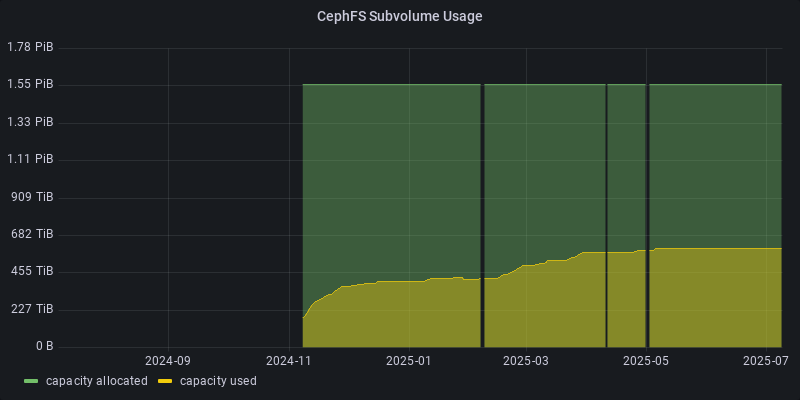
Task: Toggle the capacity allocated legend series
Action: click(96, 381)
